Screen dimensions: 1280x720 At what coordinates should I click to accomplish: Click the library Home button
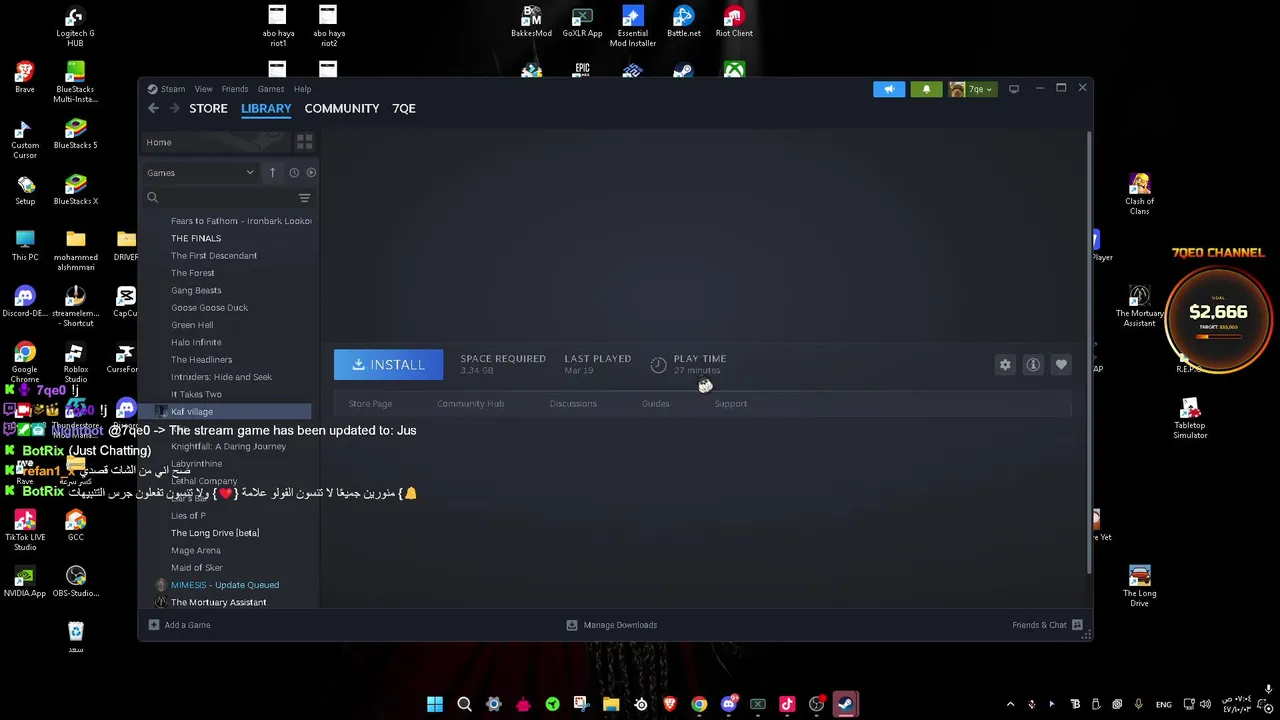(215, 142)
